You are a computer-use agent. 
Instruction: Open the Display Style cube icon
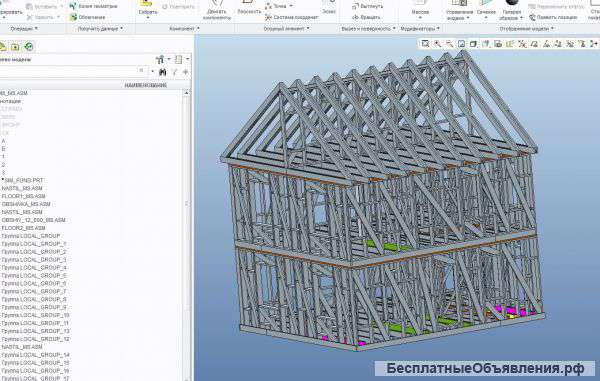[473, 44]
